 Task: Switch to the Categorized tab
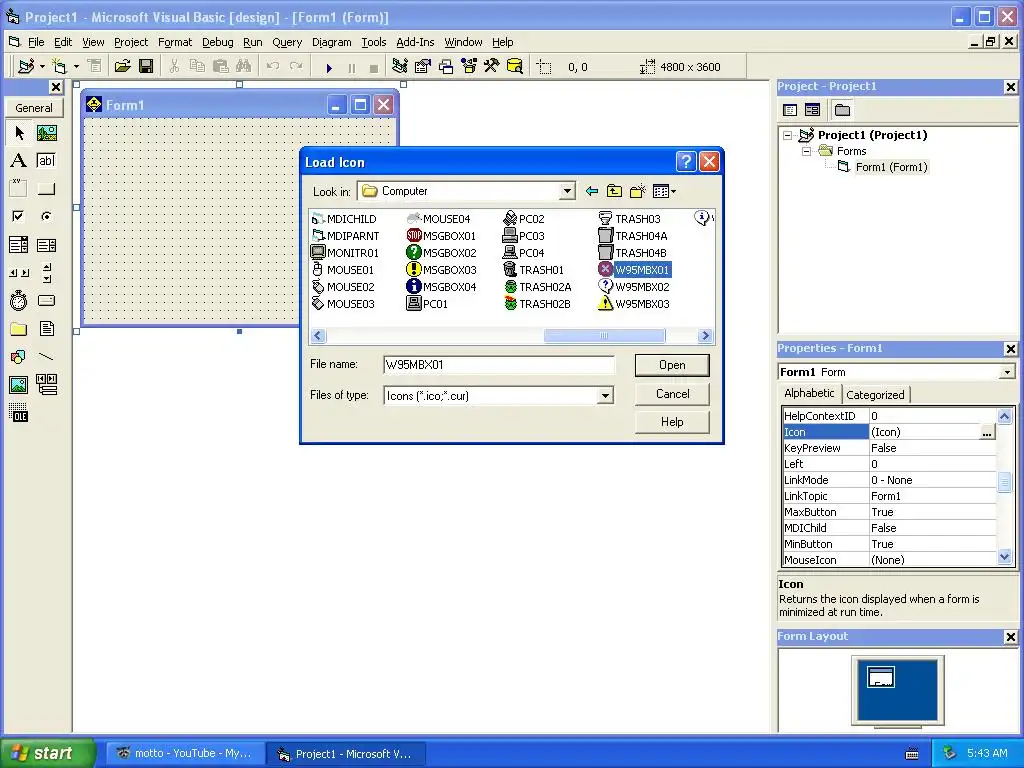pos(875,394)
